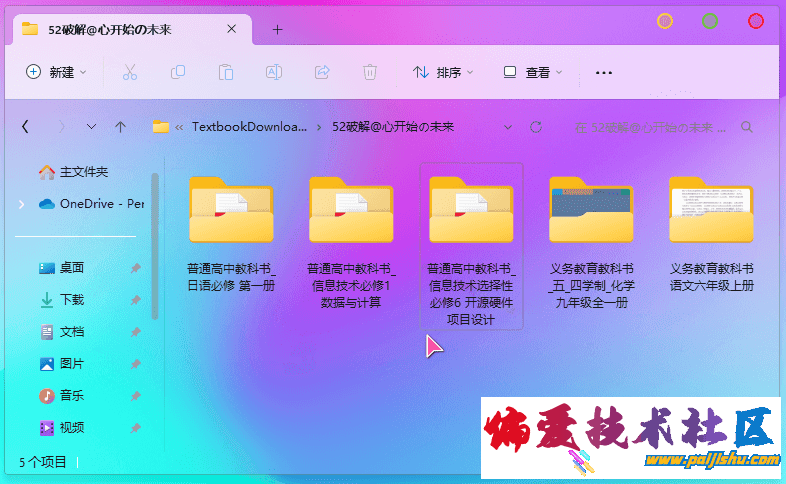Navigate back with the back arrow
This screenshot has height=484, width=786.
coord(25,127)
